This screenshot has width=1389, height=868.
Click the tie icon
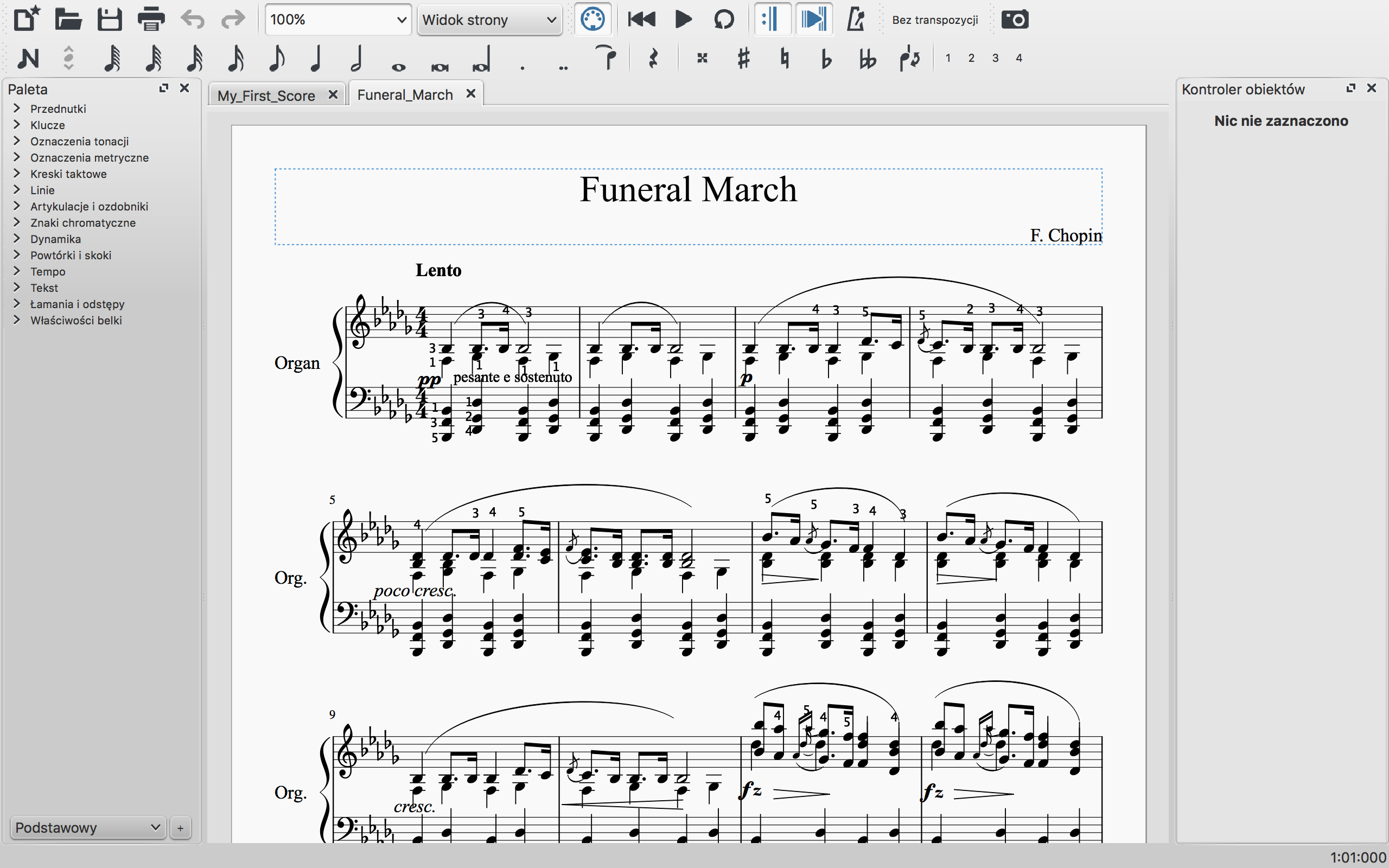pyautogui.click(x=607, y=57)
